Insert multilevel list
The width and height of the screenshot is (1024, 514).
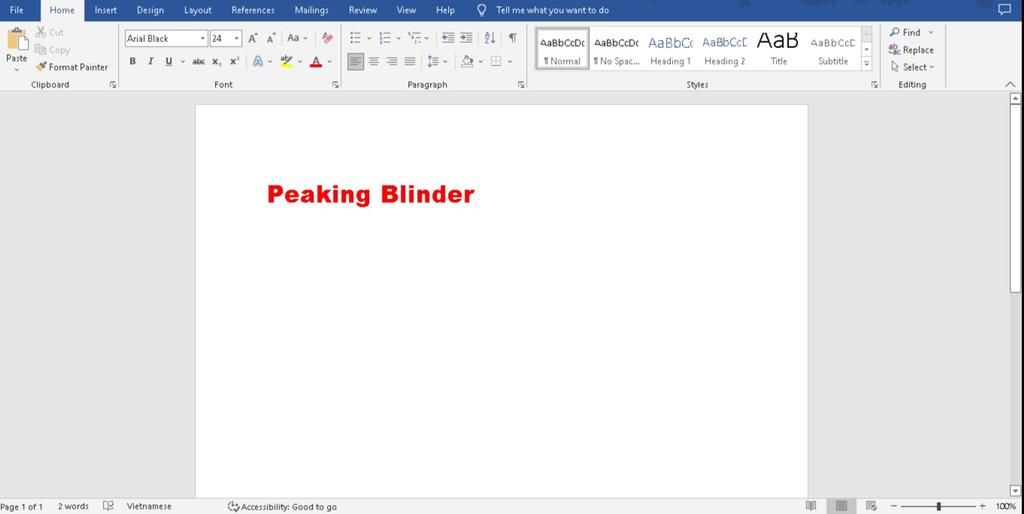coord(414,38)
